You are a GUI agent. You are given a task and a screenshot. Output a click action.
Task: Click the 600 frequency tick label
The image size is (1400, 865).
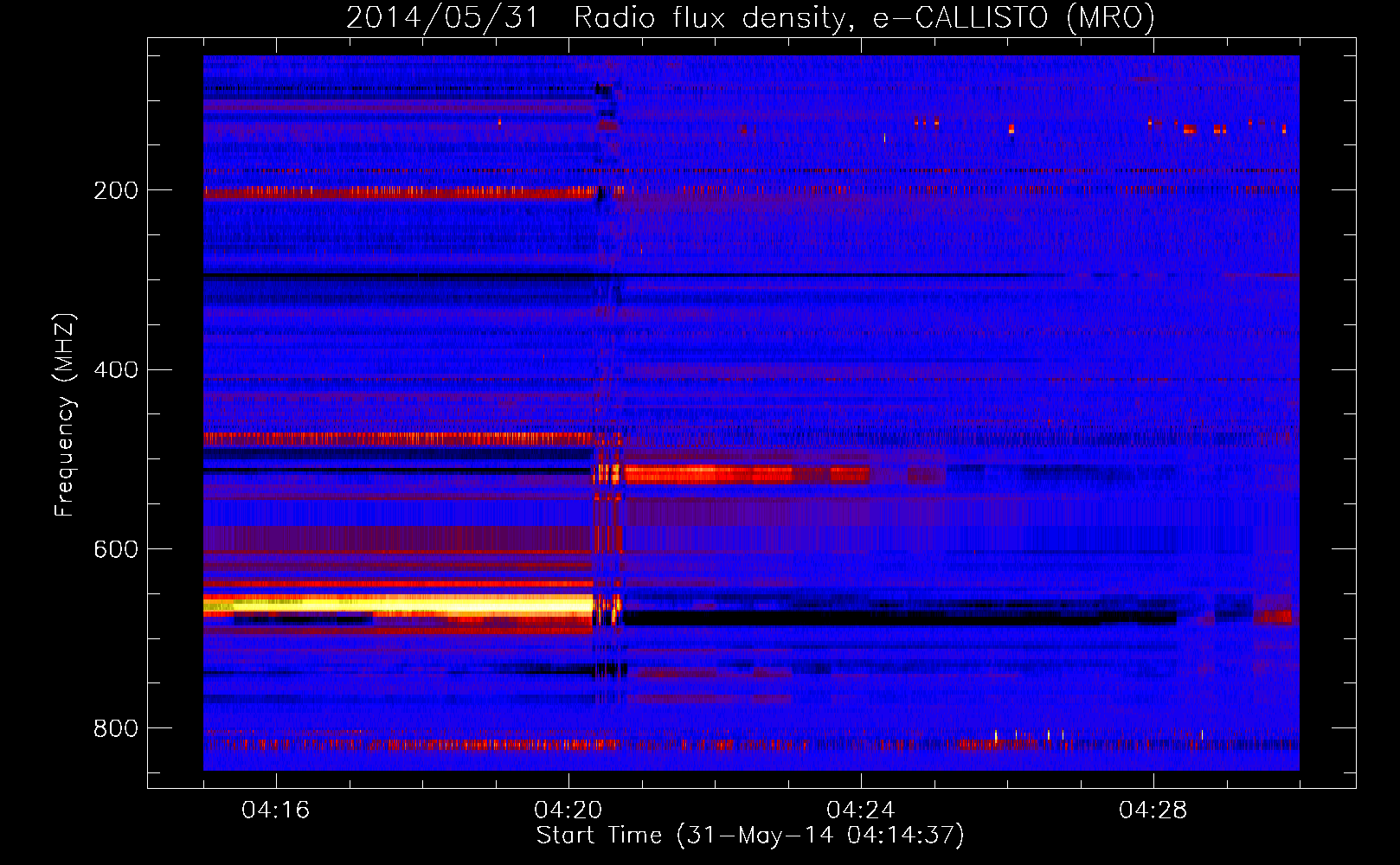(116, 550)
